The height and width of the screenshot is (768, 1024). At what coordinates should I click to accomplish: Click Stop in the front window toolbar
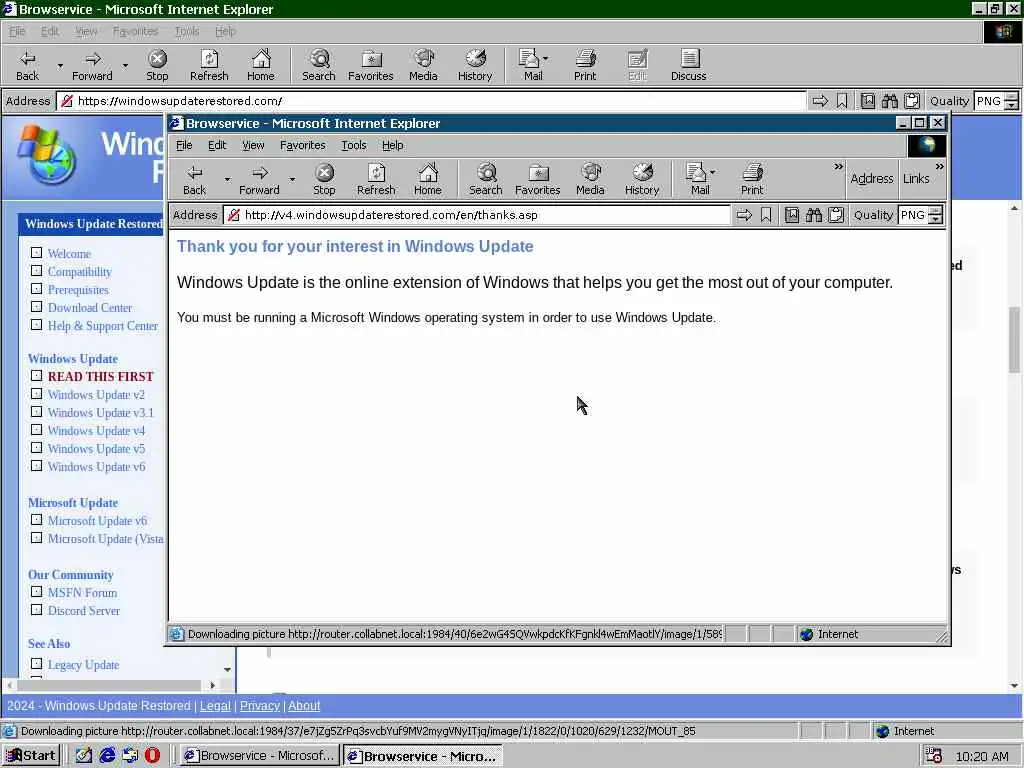point(324,180)
